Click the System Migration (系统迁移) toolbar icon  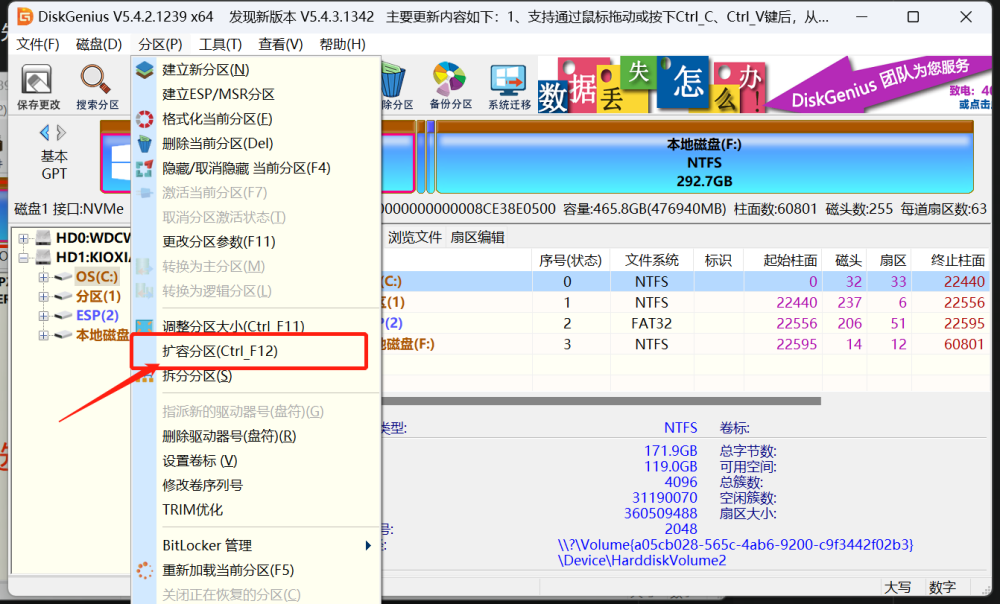(x=509, y=87)
